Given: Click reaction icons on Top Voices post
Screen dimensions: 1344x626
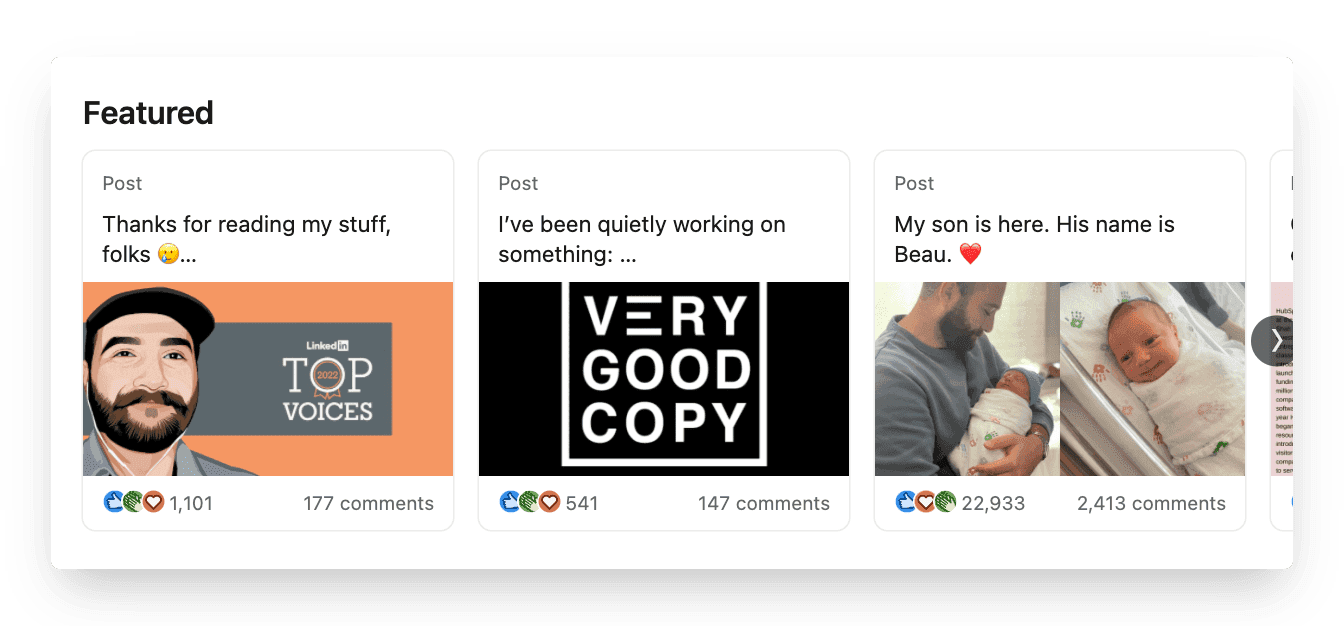Looking at the screenshot, I should click(133, 503).
